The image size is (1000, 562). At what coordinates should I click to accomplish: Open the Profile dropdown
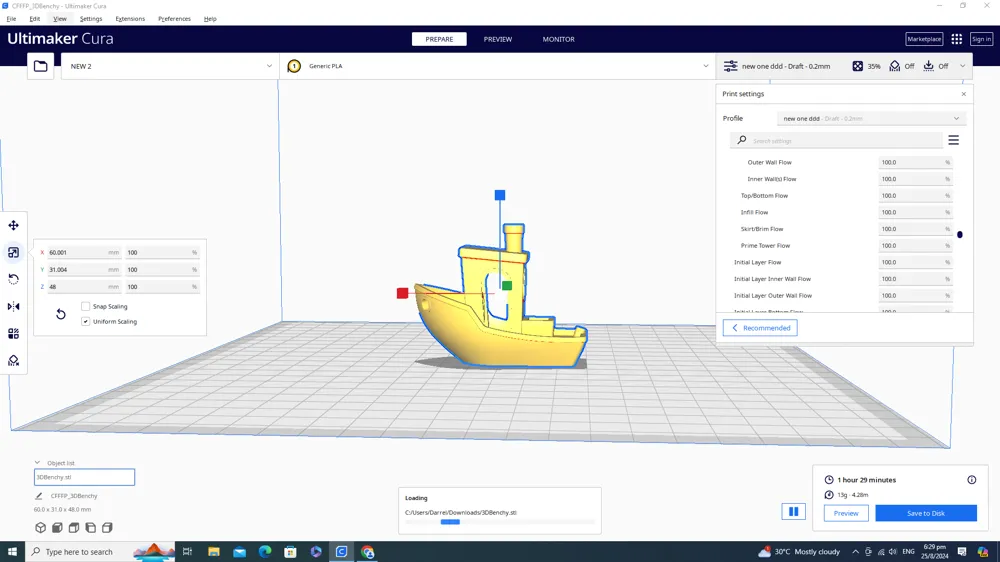coord(871,119)
